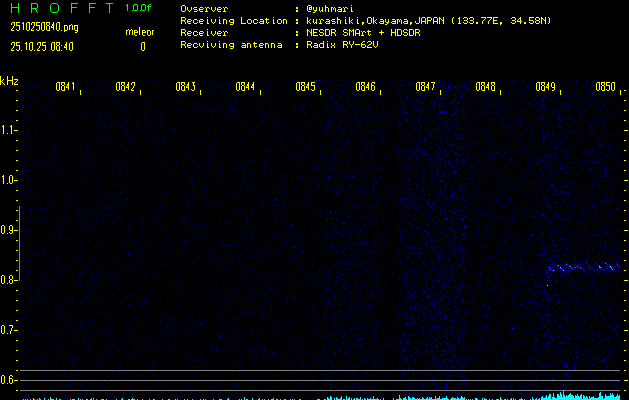Click the 0844 time marker

click(x=245, y=87)
